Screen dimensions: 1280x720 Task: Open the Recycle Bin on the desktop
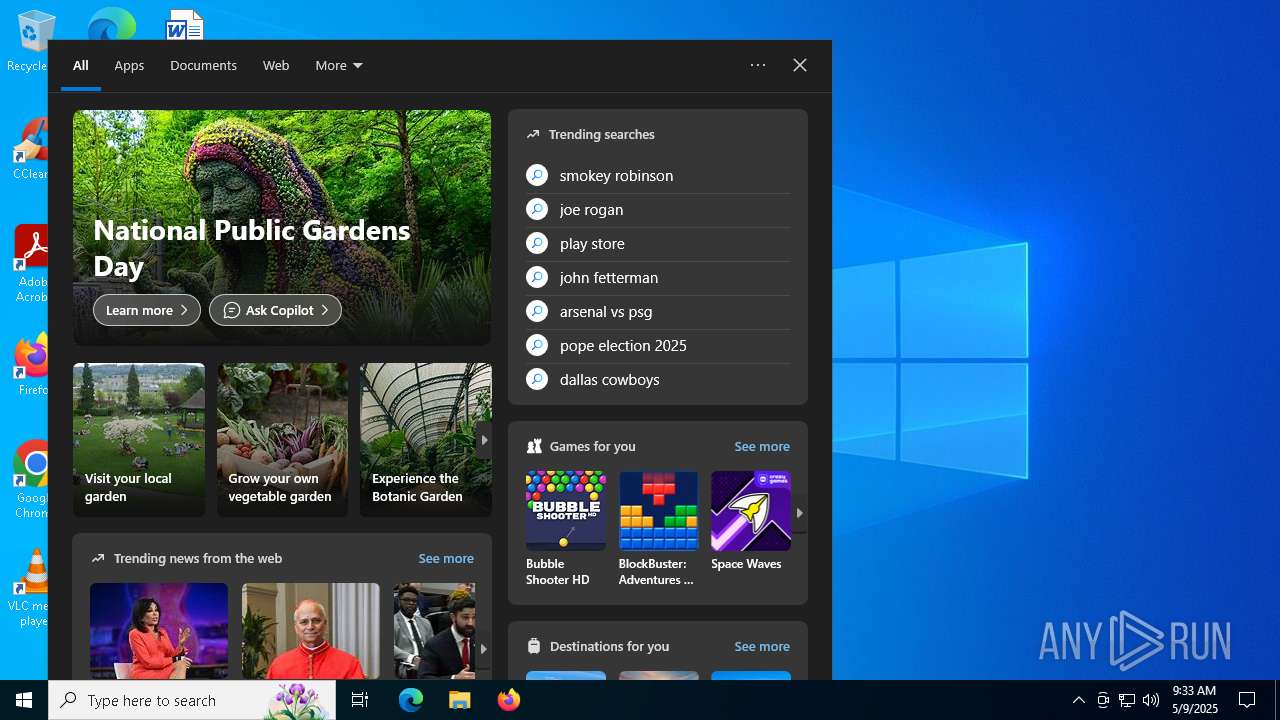coord(32,42)
